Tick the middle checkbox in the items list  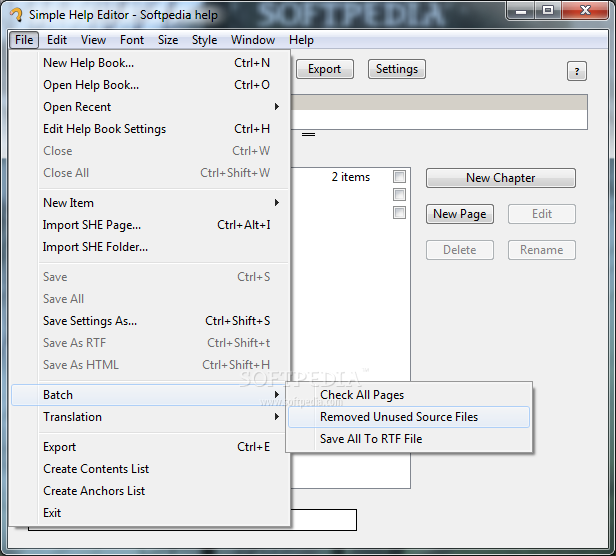[399, 194]
